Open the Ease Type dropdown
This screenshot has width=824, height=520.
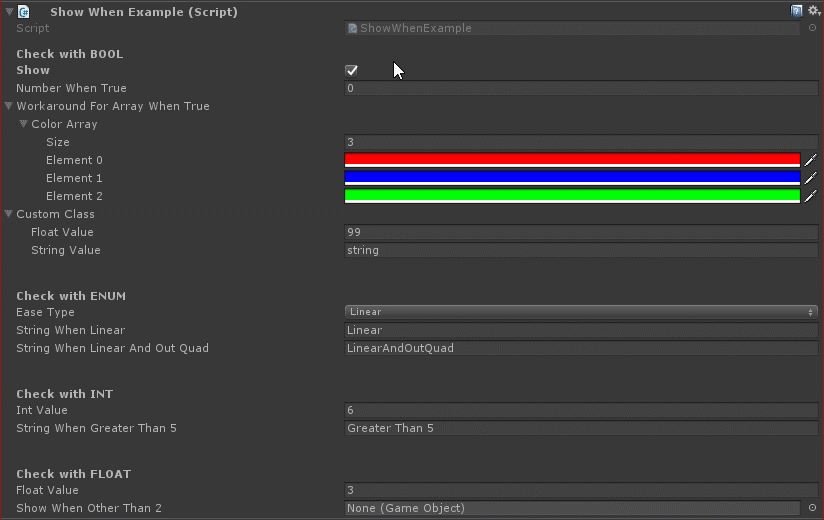[x=581, y=312]
